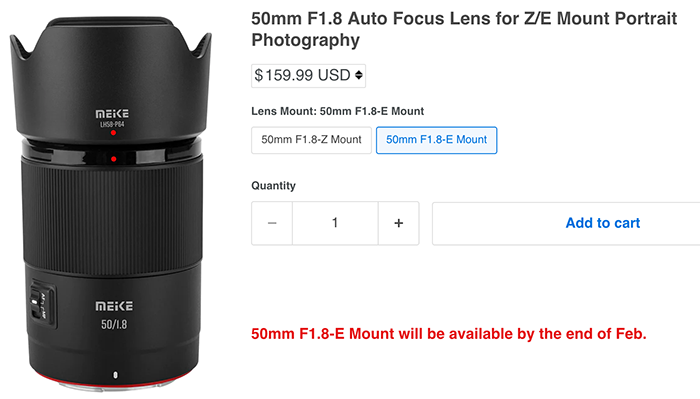Select the 50mm F1.8-E Mount option
Image resolution: width=700 pixels, height=399 pixels.
tap(436, 140)
